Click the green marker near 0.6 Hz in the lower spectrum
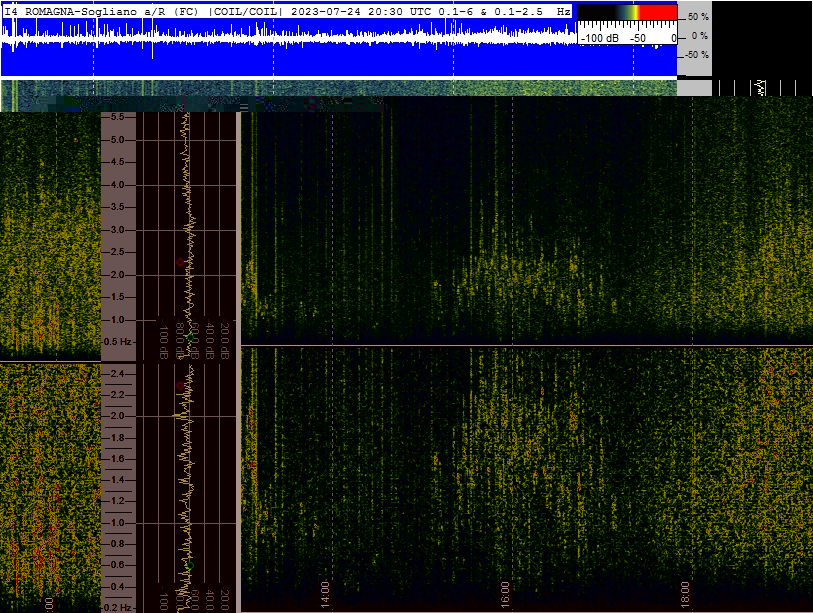813x613 pixels. (x=190, y=566)
